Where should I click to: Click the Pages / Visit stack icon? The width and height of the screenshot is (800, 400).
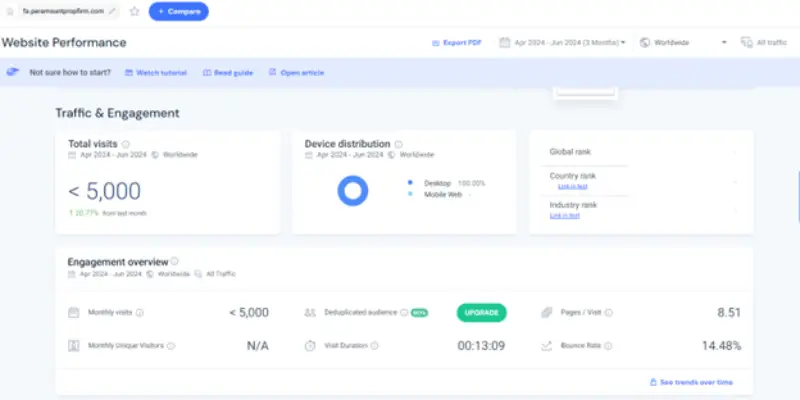pos(546,313)
